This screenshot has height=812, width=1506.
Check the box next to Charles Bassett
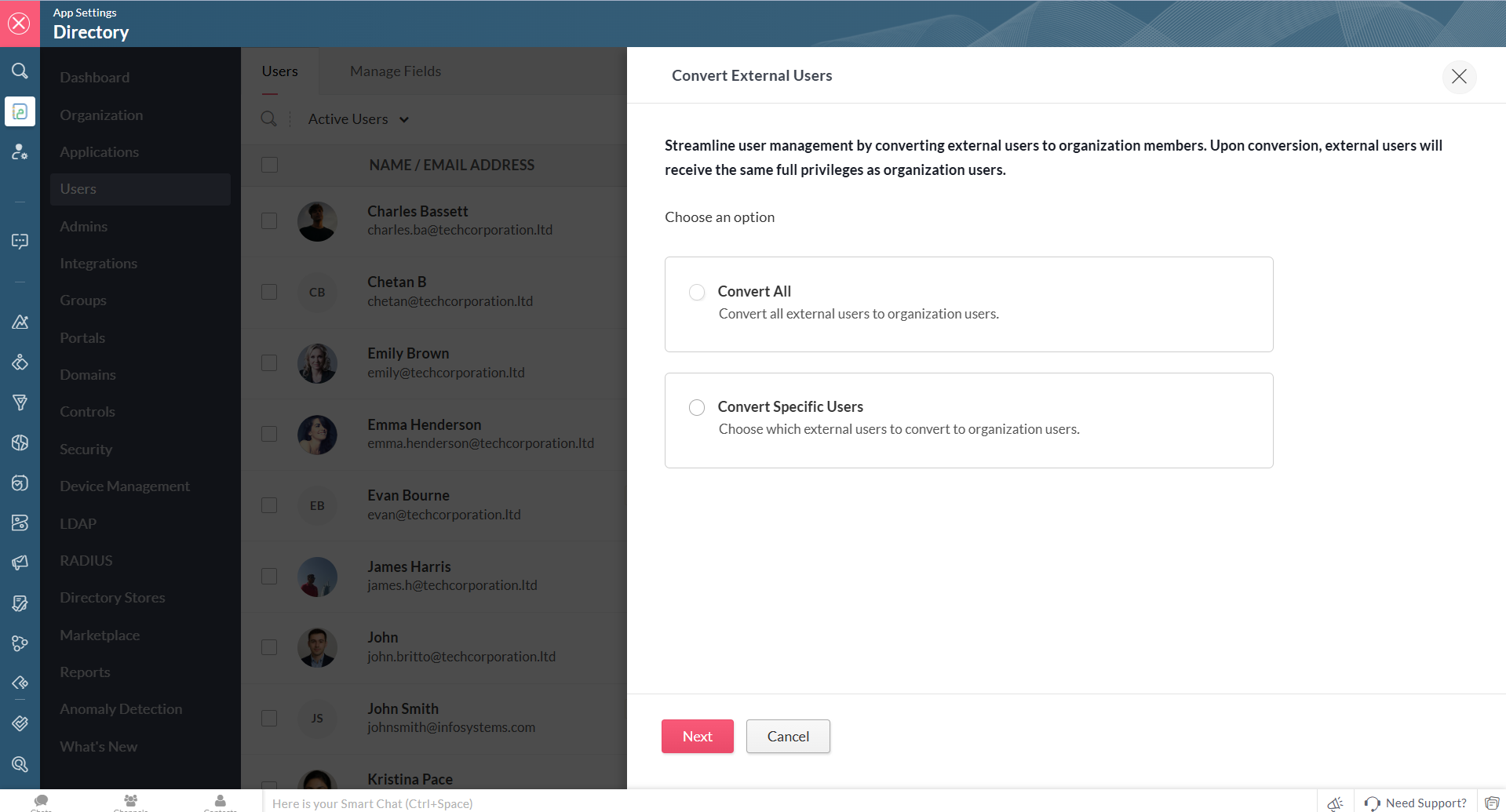point(269,220)
